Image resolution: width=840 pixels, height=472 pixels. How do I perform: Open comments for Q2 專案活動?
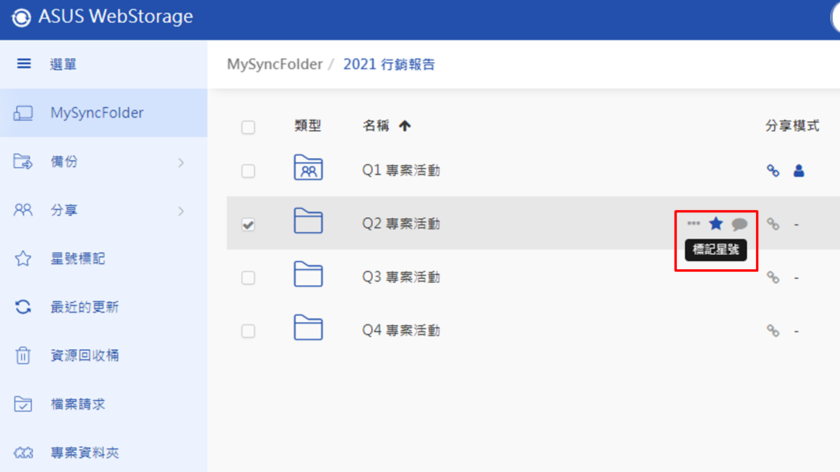(739, 224)
